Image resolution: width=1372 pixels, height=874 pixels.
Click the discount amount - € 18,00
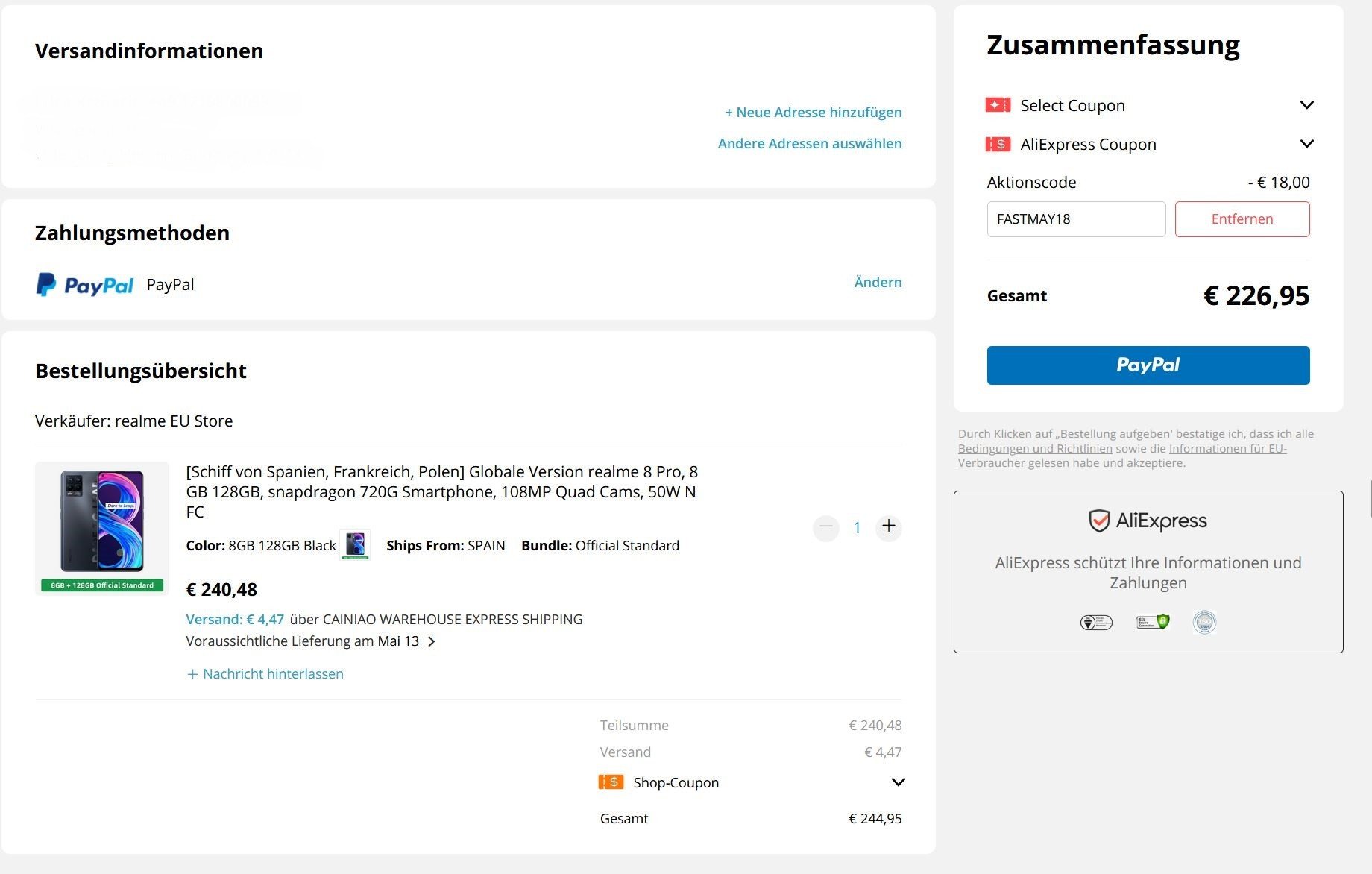click(1279, 182)
